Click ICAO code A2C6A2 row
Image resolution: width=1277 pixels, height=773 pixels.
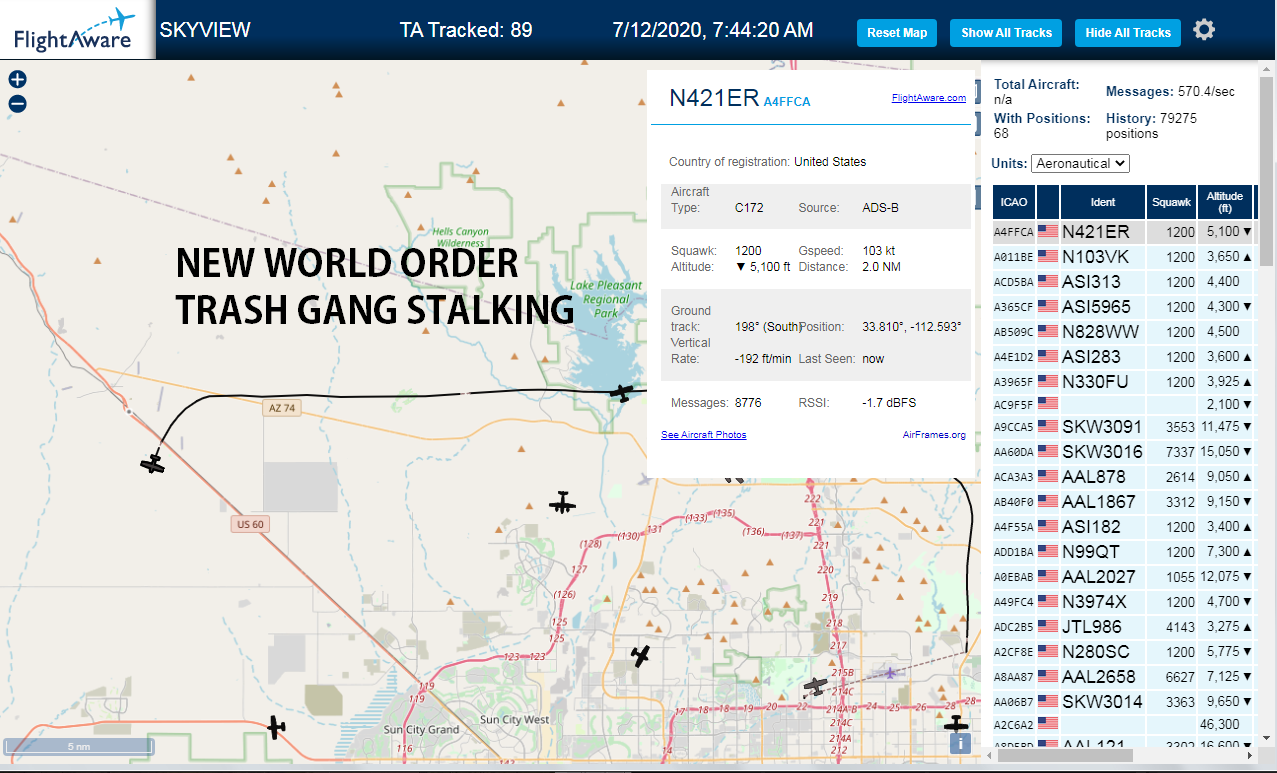pyautogui.click(x=1123, y=724)
